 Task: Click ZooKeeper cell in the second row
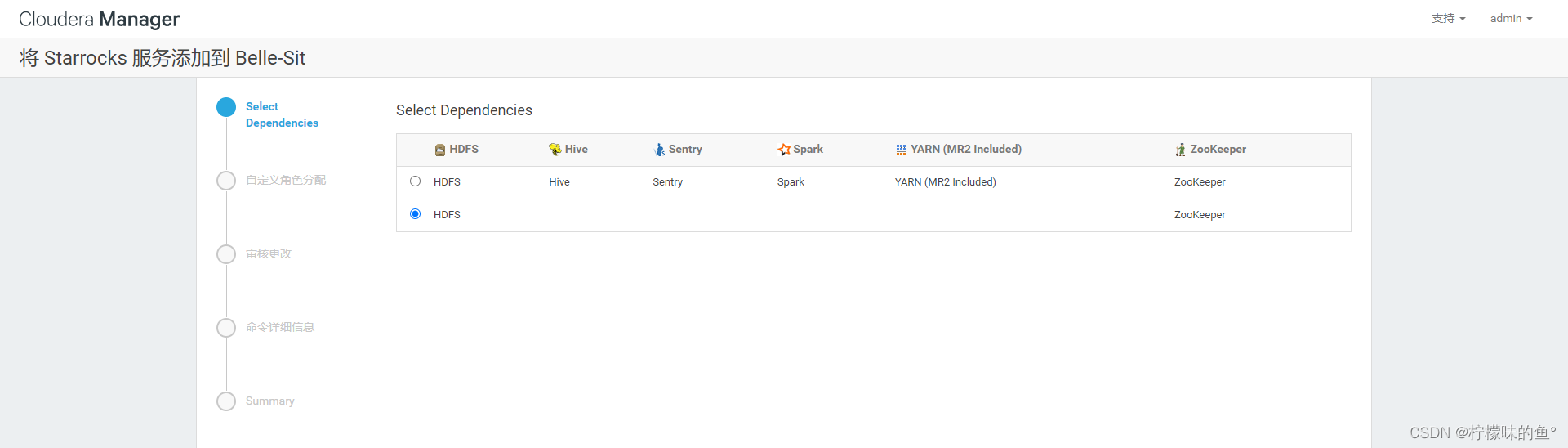click(1200, 215)
